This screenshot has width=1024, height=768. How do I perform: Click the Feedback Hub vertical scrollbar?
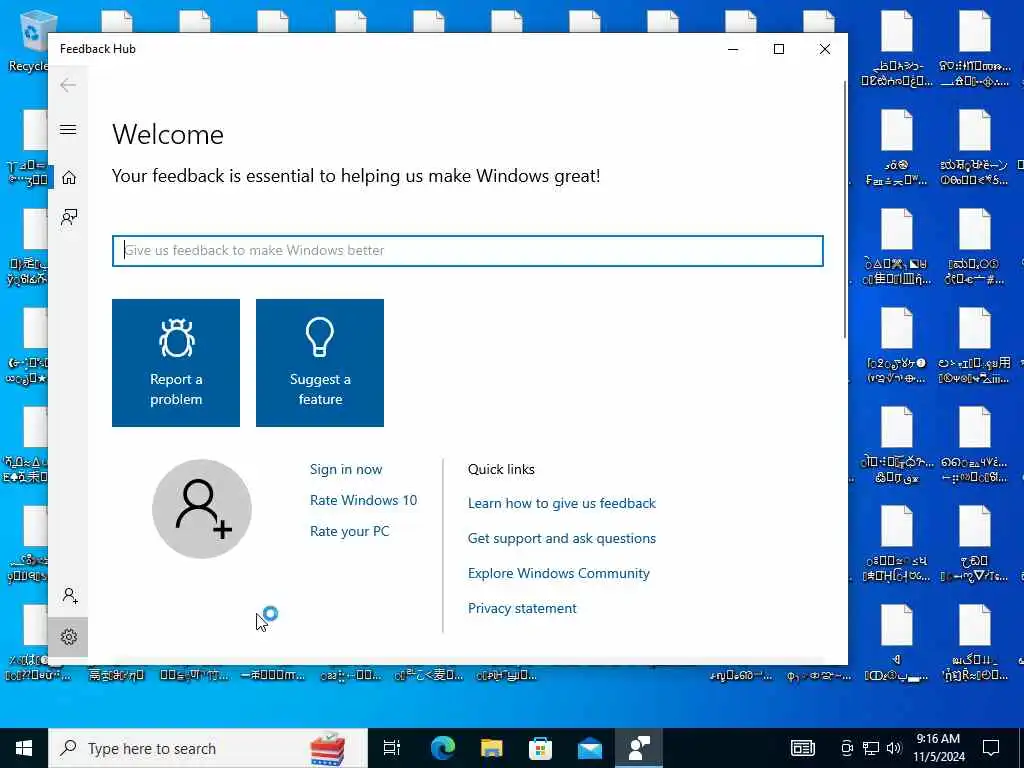(x=844, y=209)
